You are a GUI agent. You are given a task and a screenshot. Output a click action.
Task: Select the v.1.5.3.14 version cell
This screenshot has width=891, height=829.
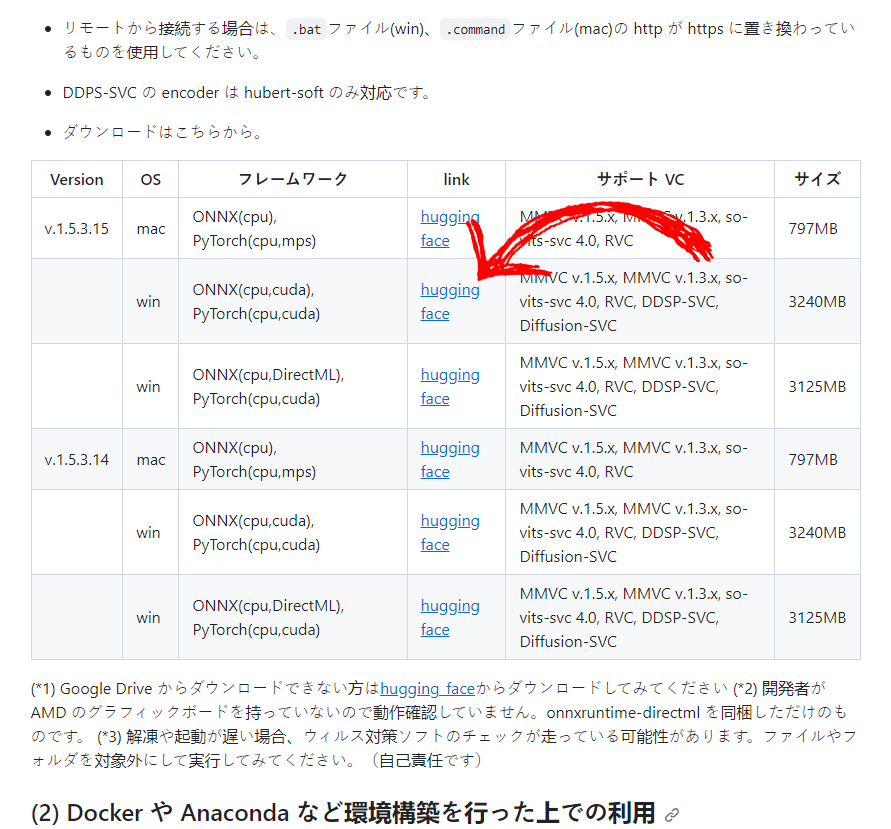77,460
